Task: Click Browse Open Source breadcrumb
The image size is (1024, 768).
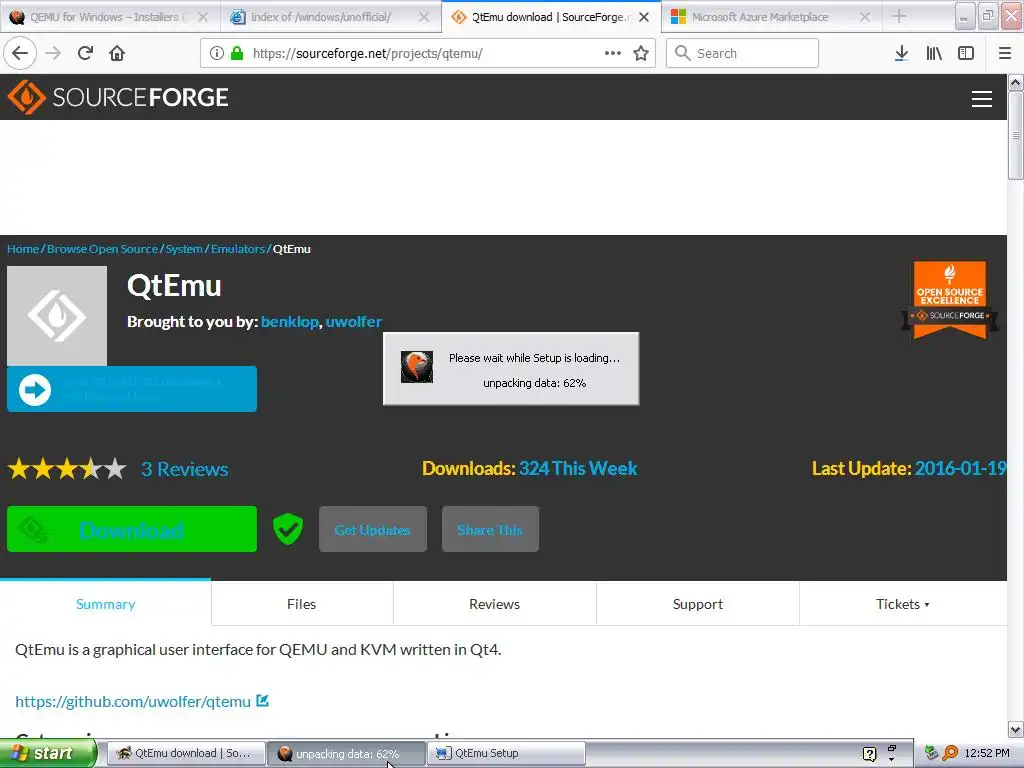Action: (x=103, y=249)
